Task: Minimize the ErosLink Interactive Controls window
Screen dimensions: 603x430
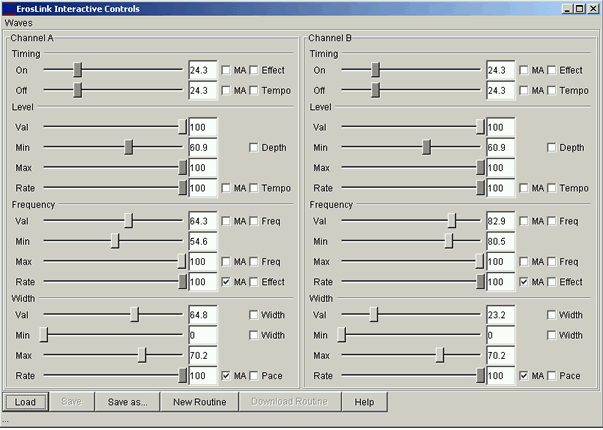Action: (x=567, y=8)
